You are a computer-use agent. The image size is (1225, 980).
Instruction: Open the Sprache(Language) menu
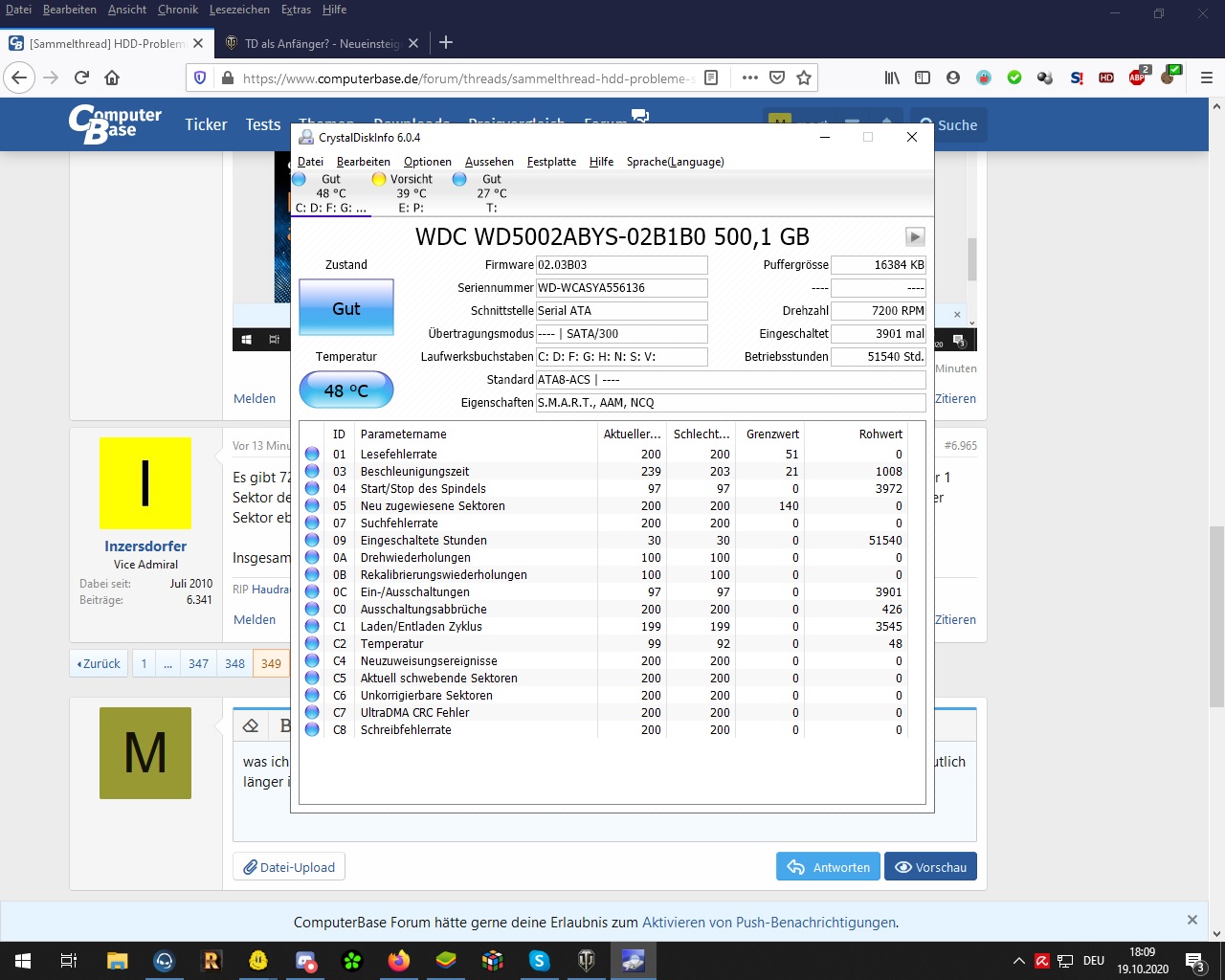(x=675, y=162)
